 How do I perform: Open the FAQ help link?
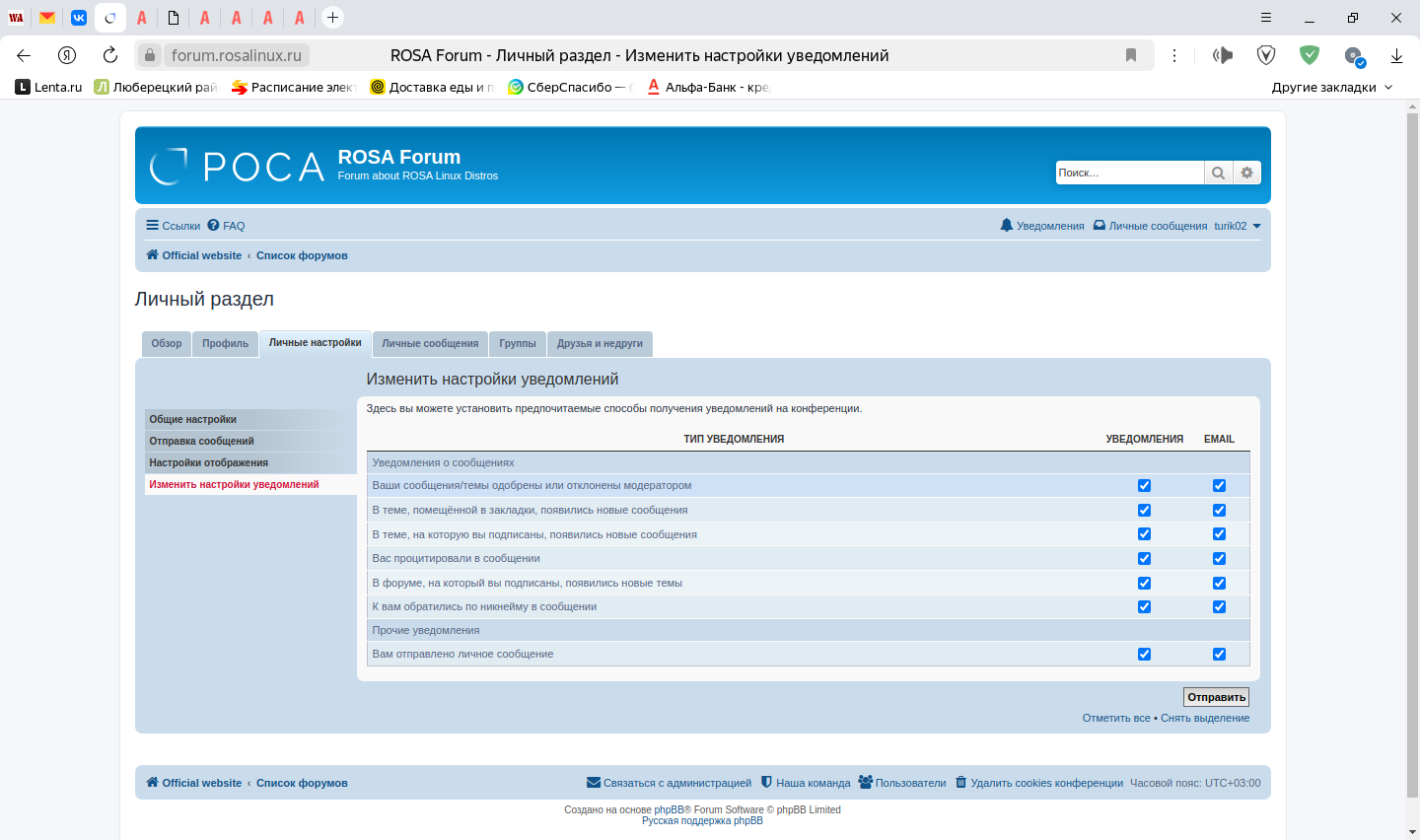226,226
